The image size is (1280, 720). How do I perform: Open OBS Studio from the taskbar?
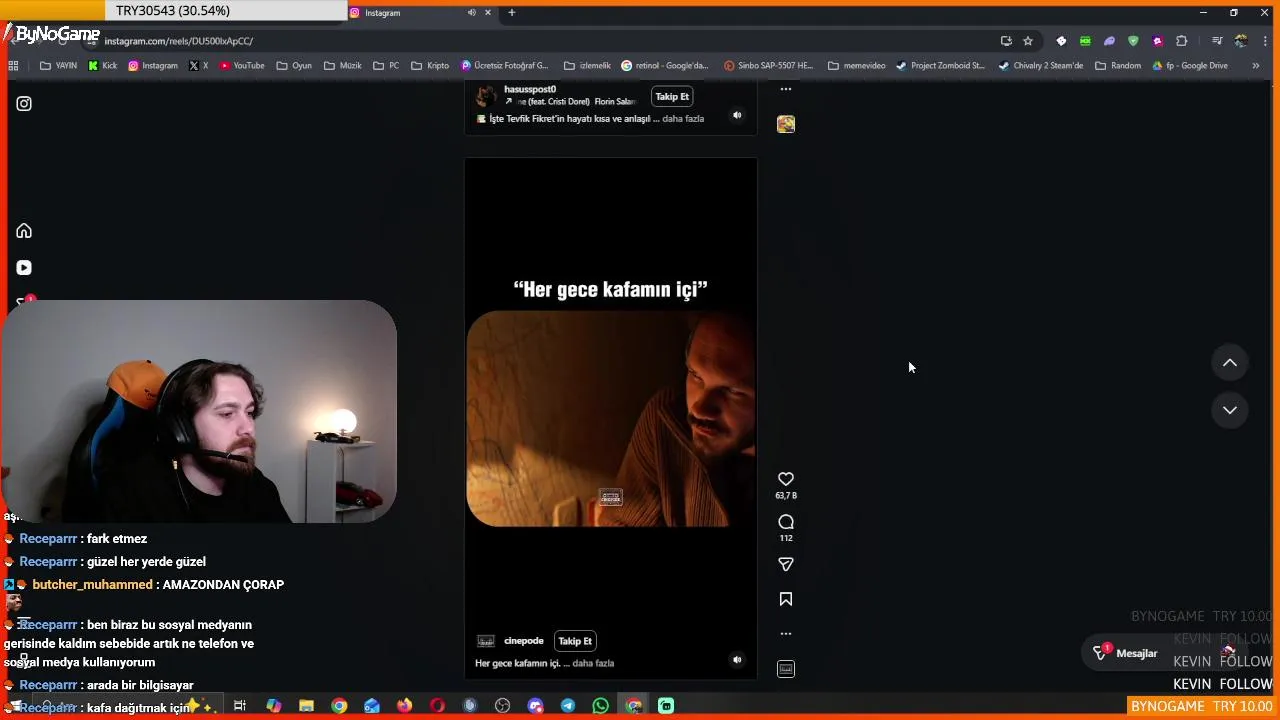(x=502, y=706)
